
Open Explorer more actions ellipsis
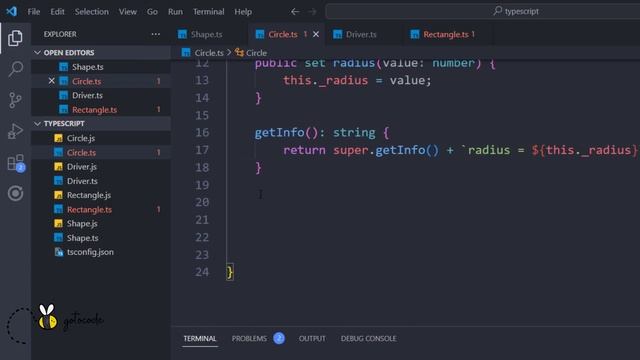click(156, 34)
